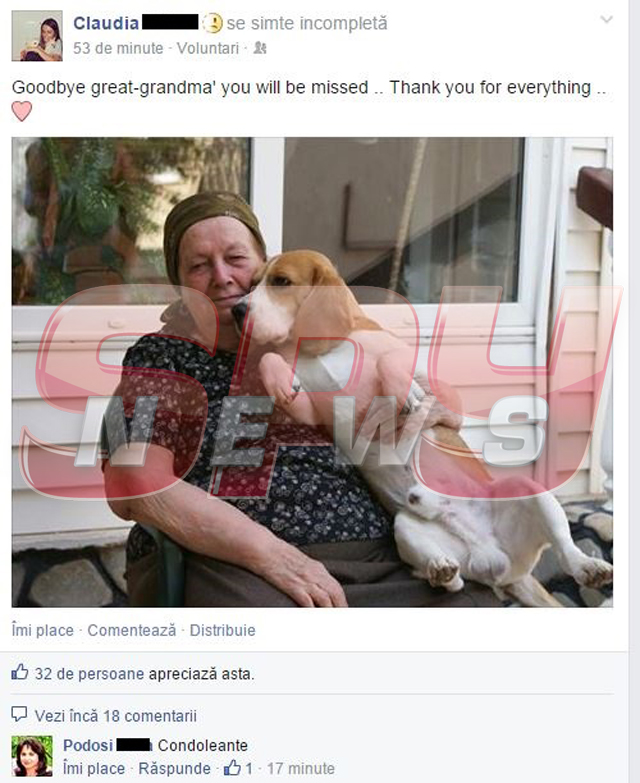Screen dimensions: 640x783
Task: Open the post options chevron menu
Action: point(606,20)
